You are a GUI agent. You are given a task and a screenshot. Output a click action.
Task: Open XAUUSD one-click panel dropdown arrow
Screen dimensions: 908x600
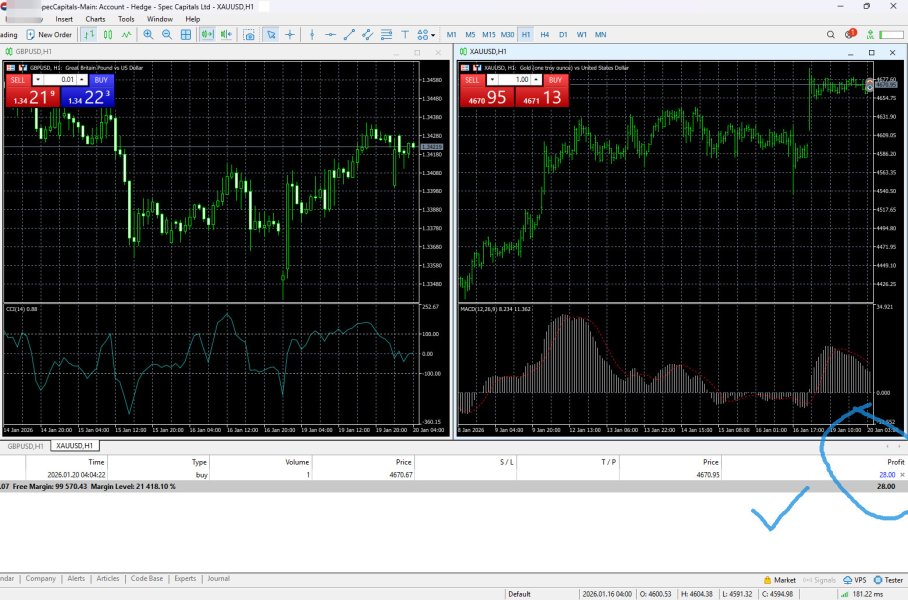493,79
